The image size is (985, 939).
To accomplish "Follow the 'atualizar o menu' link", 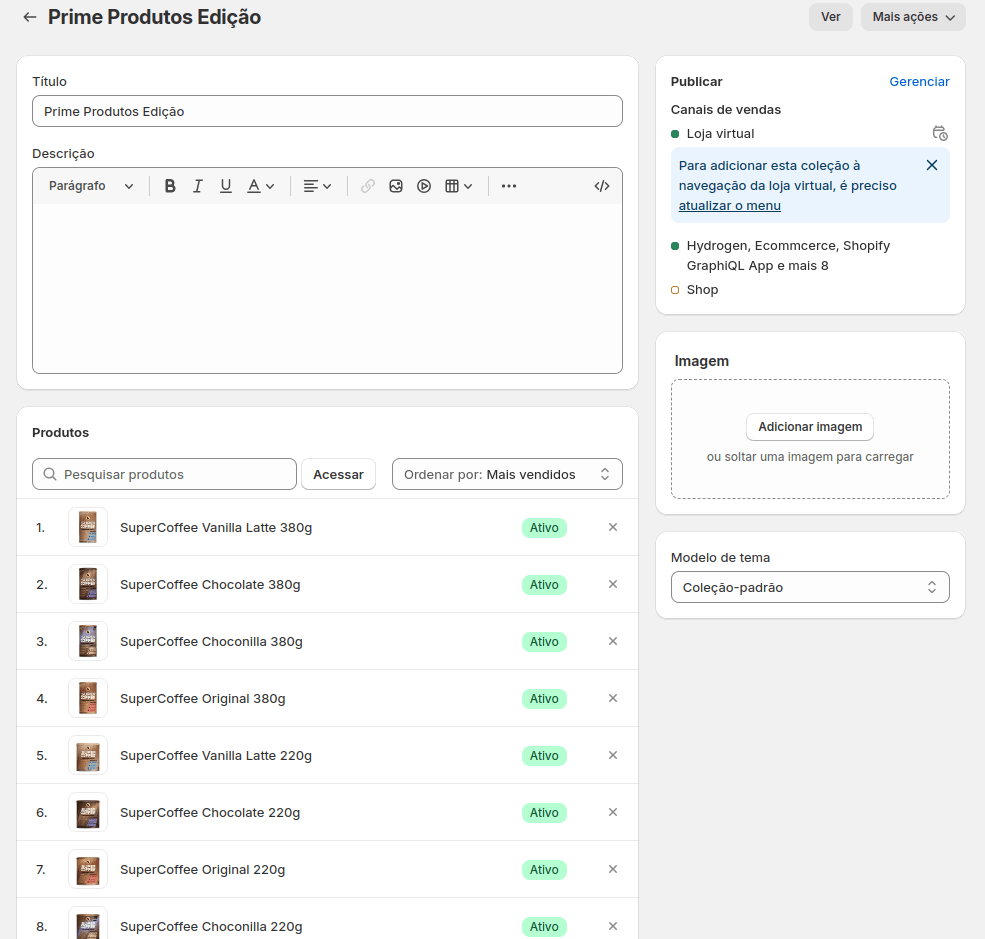I will coord(729,205).
